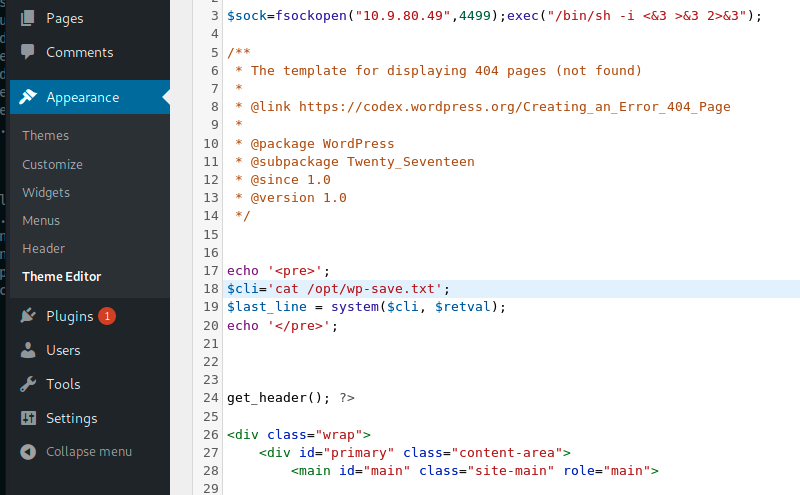Click the Plugins plug icon
Screen dimensions: 800x495
click(28, 316)
